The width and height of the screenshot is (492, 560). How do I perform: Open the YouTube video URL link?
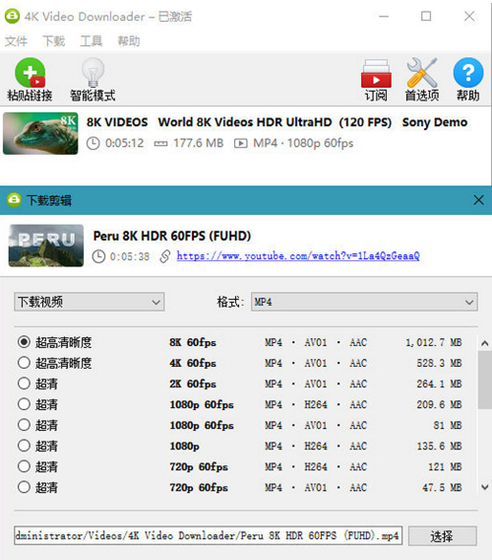(298, 256)
